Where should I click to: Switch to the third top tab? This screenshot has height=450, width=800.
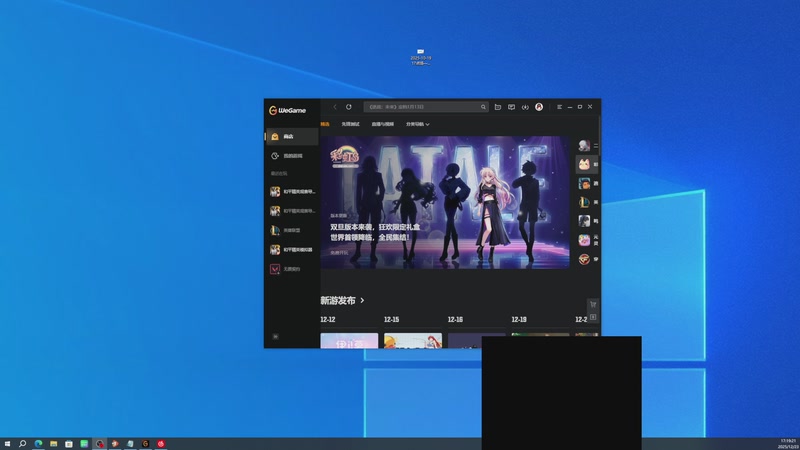click(x=383, y=124)
